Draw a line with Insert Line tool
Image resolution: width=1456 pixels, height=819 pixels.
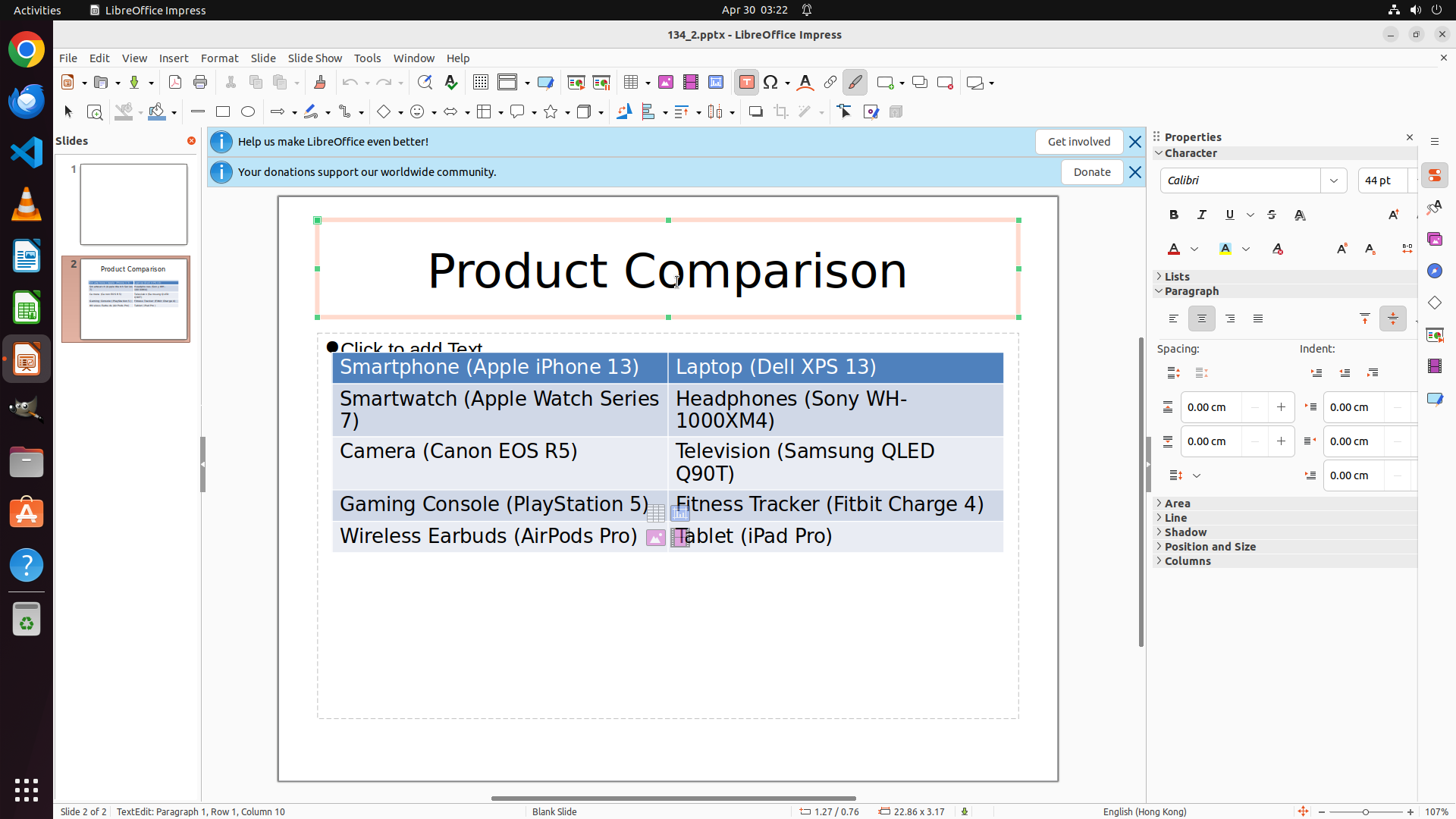[198, 112]
